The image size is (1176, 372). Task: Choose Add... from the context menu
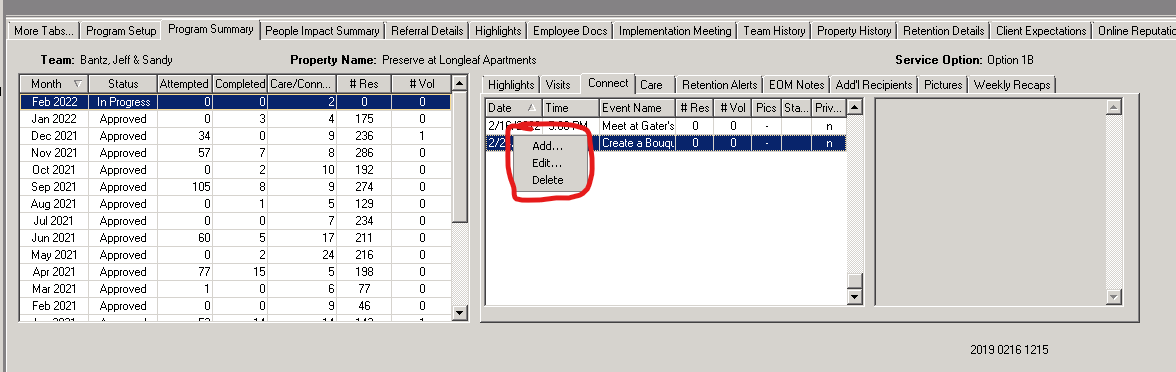click(548, 146)
